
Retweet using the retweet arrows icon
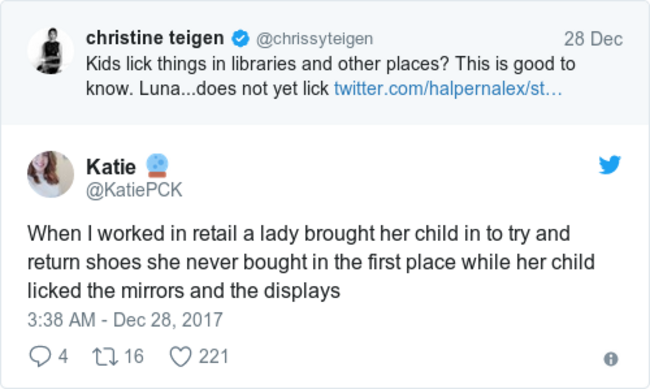point(105,357)
